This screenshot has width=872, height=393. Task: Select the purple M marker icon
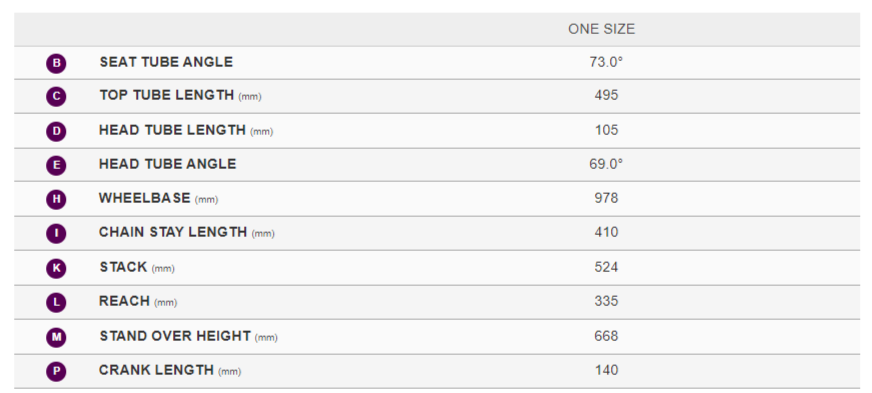pyautogui.click(x=56, y=337)
